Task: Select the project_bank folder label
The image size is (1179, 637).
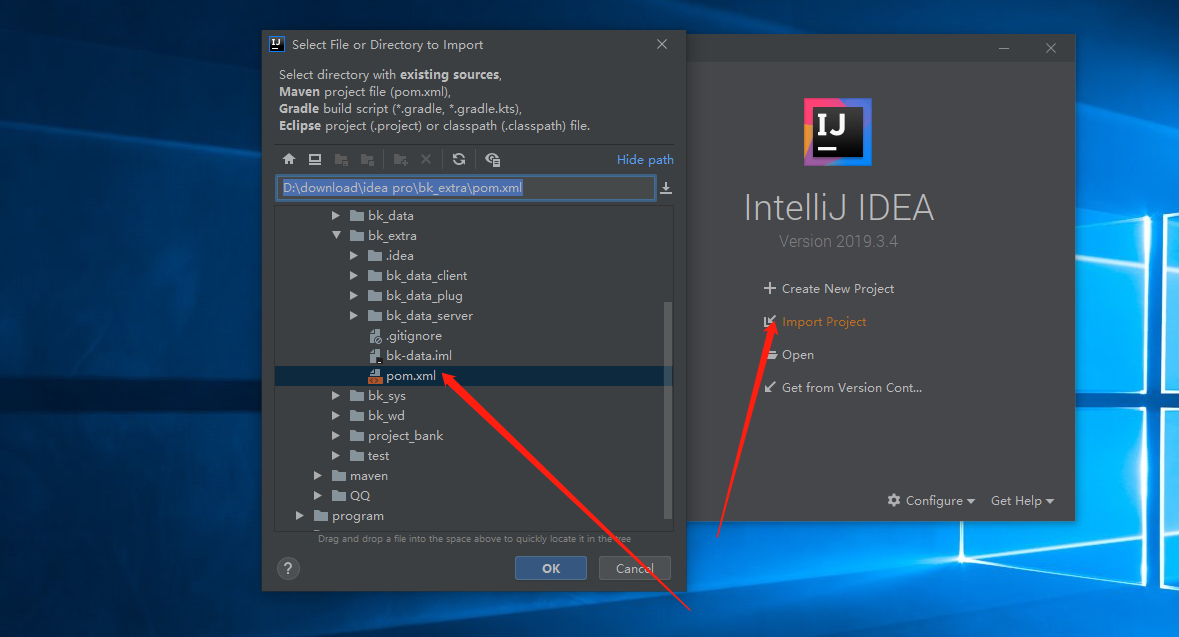Action: pyautogui.click(x=405, y=436)
